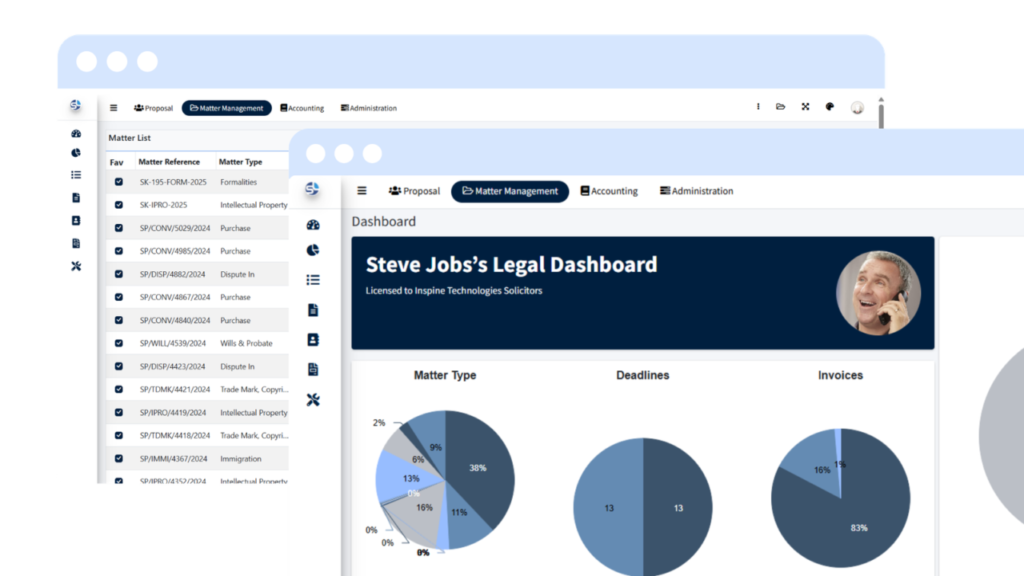
Task: Click the app logo in the back window
Action: pyautogui.click(x=76, y=105)
